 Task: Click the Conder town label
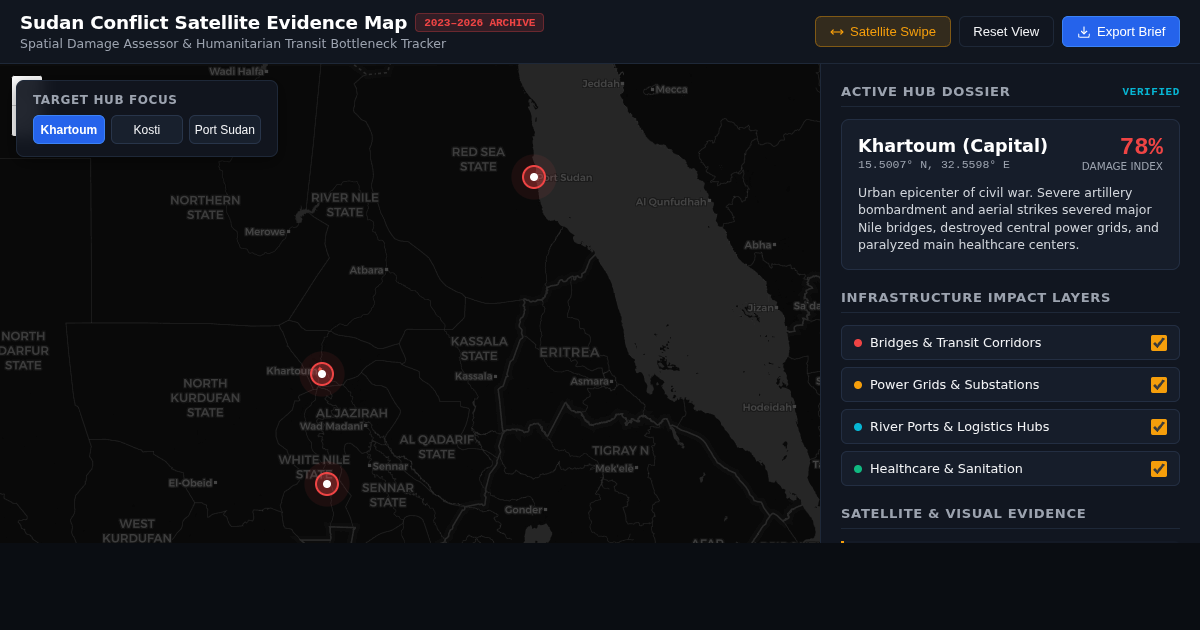click(x=524, y=509)
